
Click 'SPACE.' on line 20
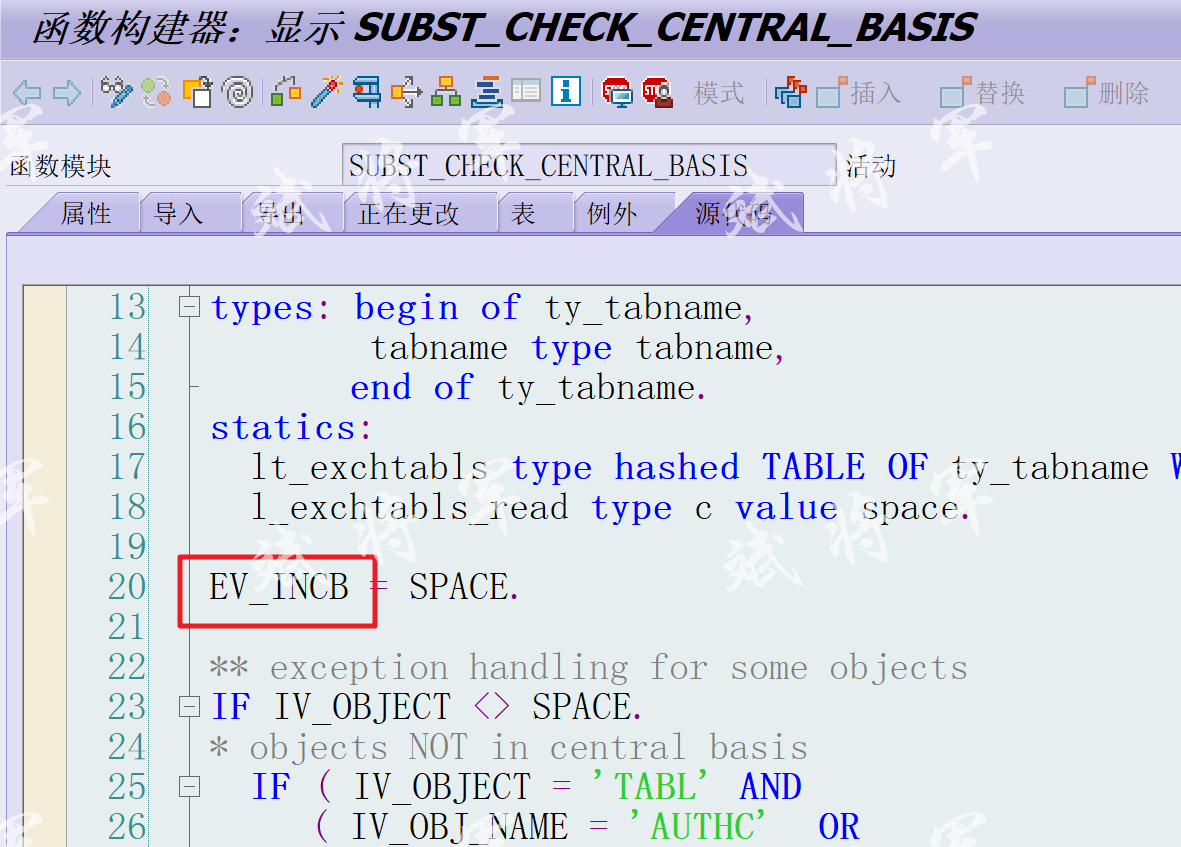click(x=464, y=587)
